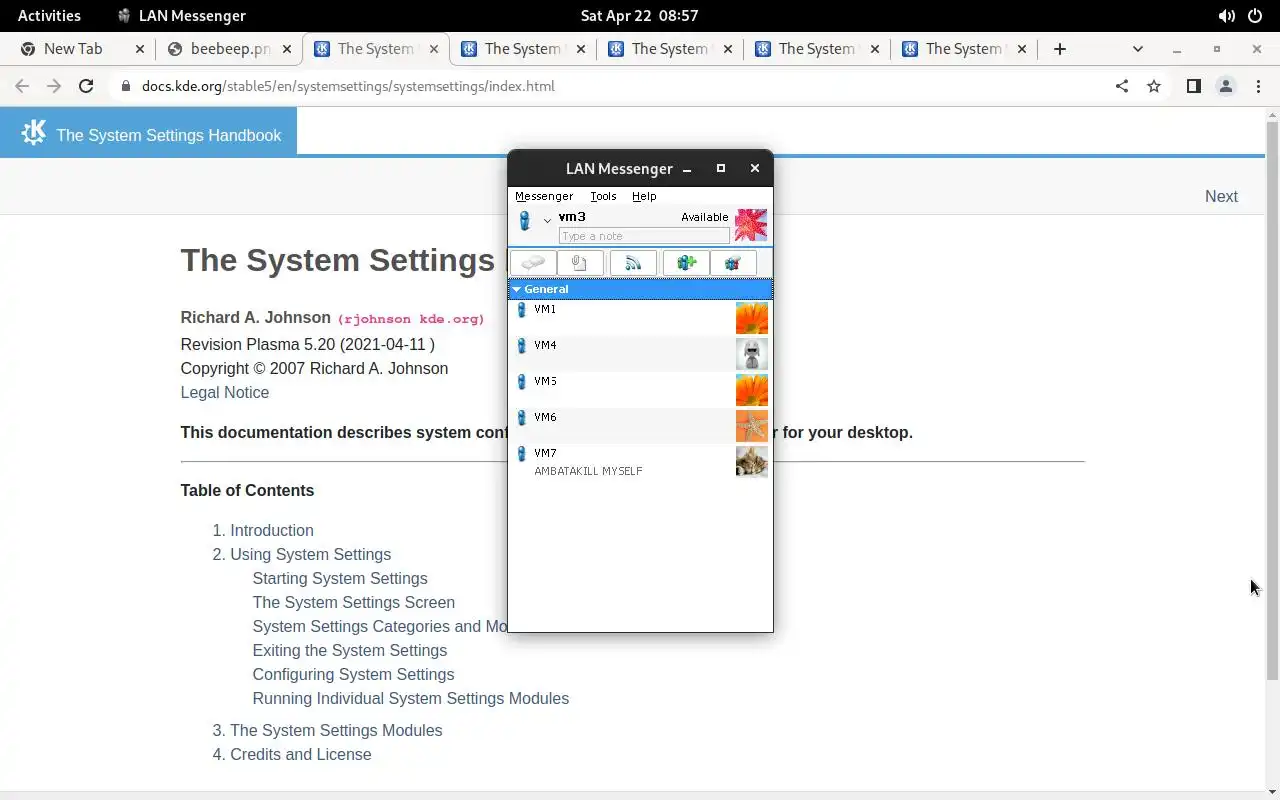Start a conversation with the chat bubble toolbar icon

tap(534, 263)
